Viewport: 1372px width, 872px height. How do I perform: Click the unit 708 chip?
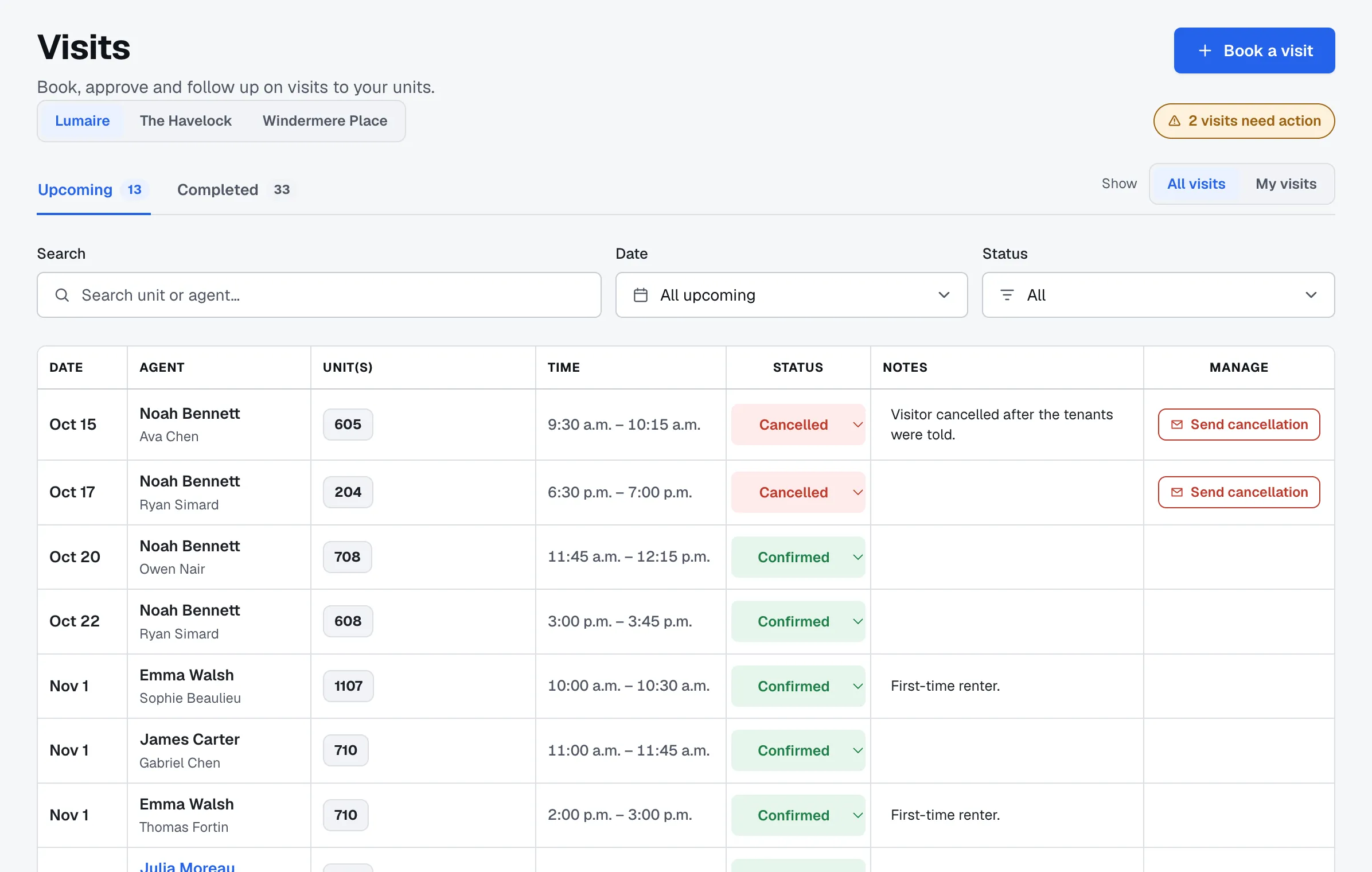tap(347, 557)
